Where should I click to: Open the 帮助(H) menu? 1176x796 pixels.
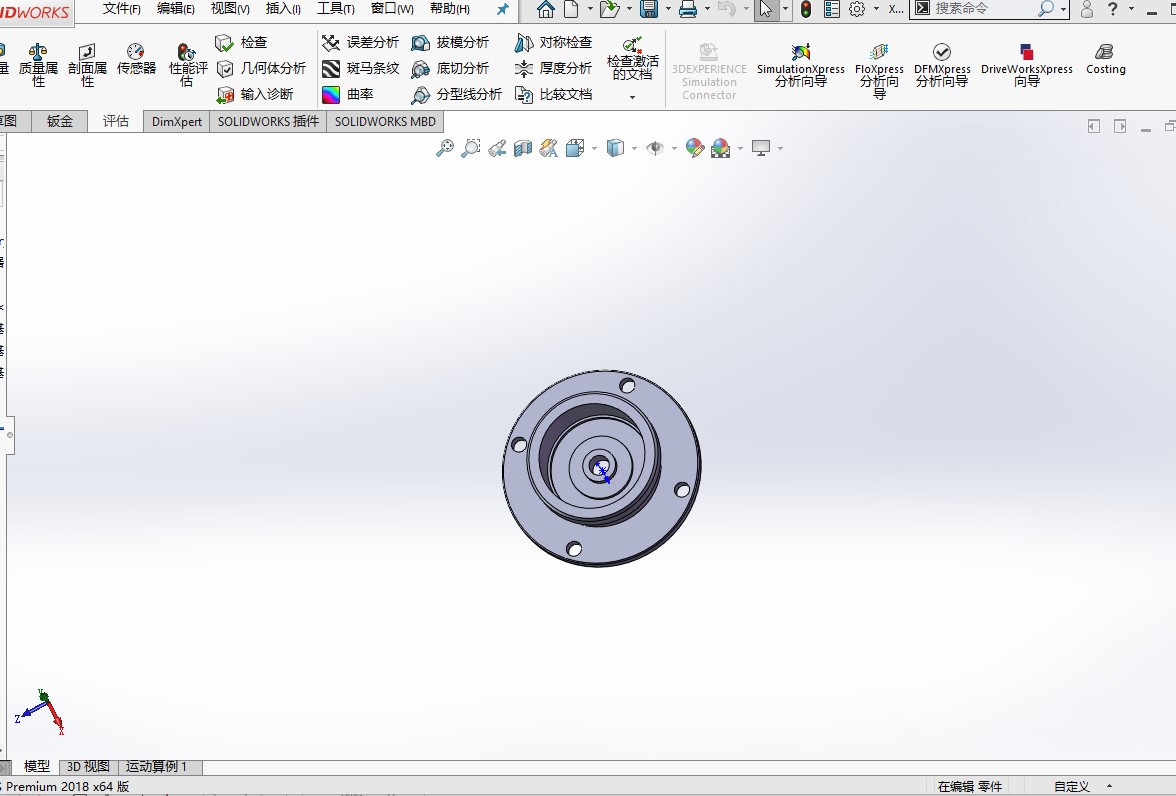tap(450, 9)
